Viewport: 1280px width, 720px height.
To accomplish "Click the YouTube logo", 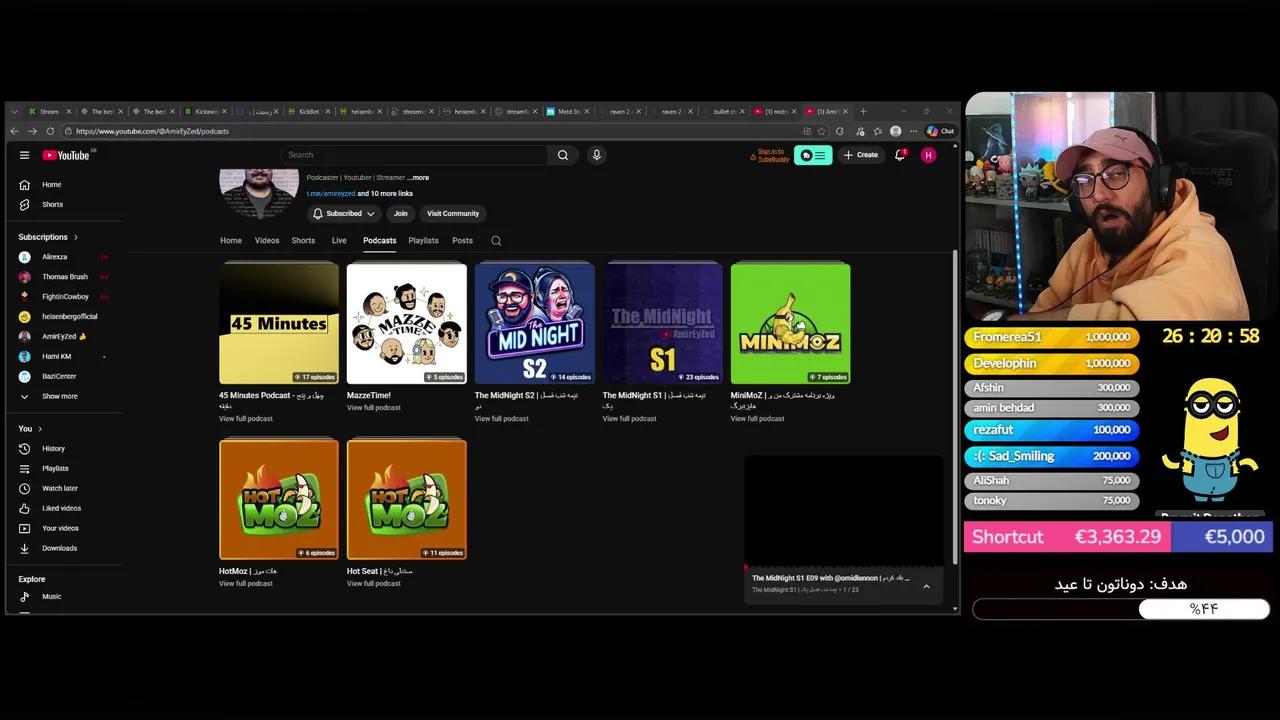I will coord(66,155).
